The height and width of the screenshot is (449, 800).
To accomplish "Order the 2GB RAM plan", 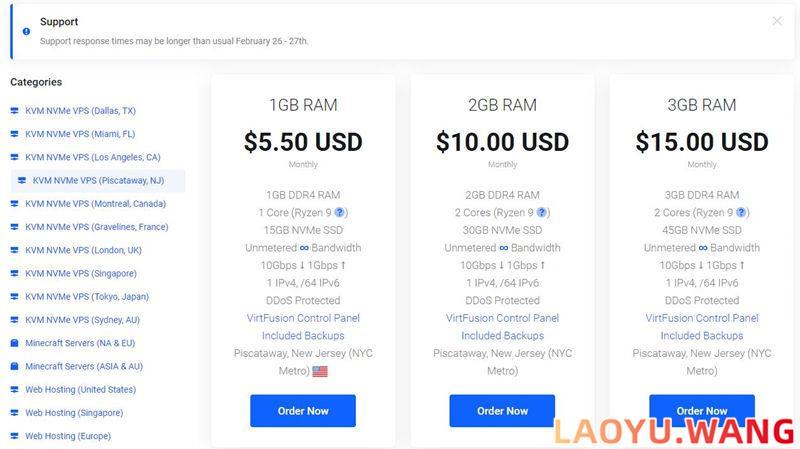I will [502, 411].
